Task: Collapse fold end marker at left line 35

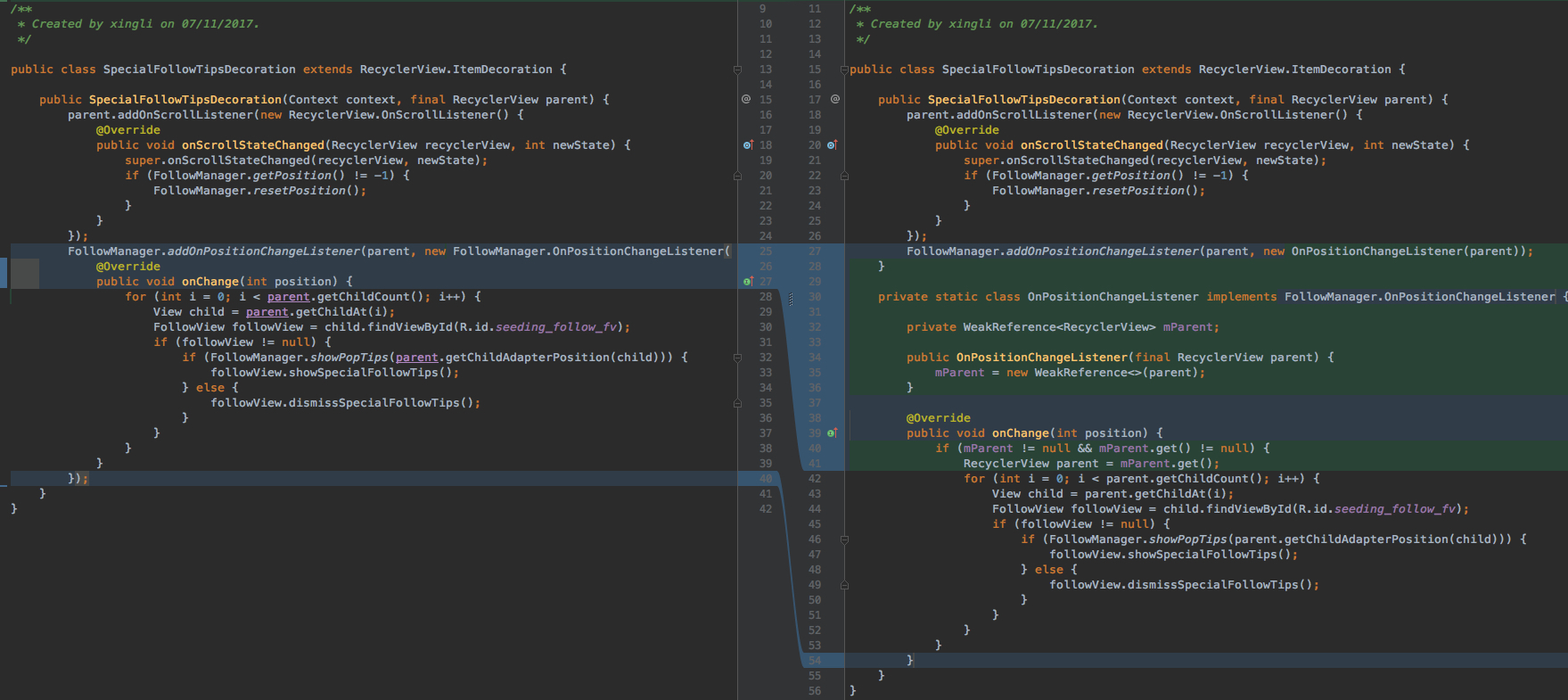Action: tap(737, 403)
